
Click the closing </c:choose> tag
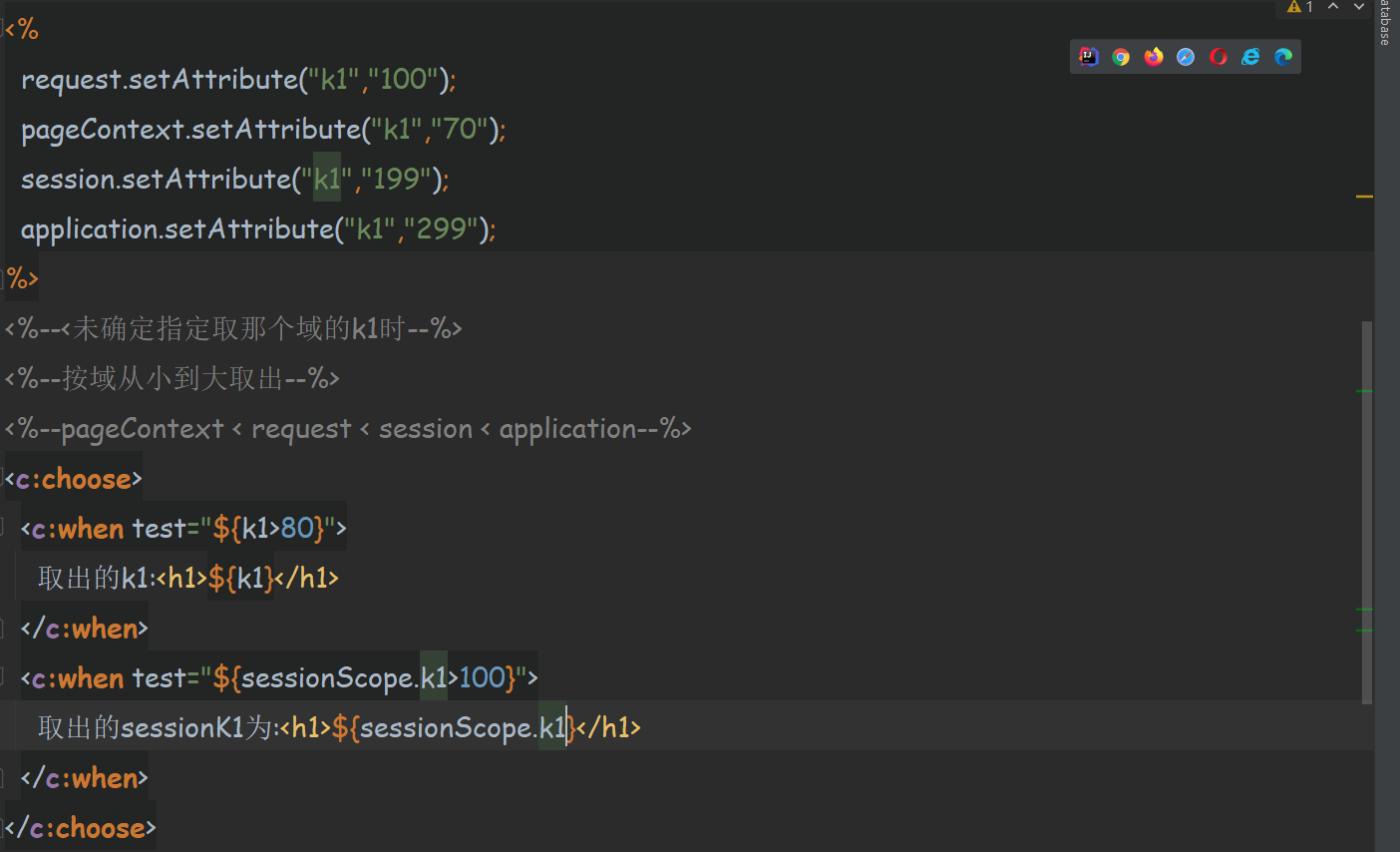[82, 828]
